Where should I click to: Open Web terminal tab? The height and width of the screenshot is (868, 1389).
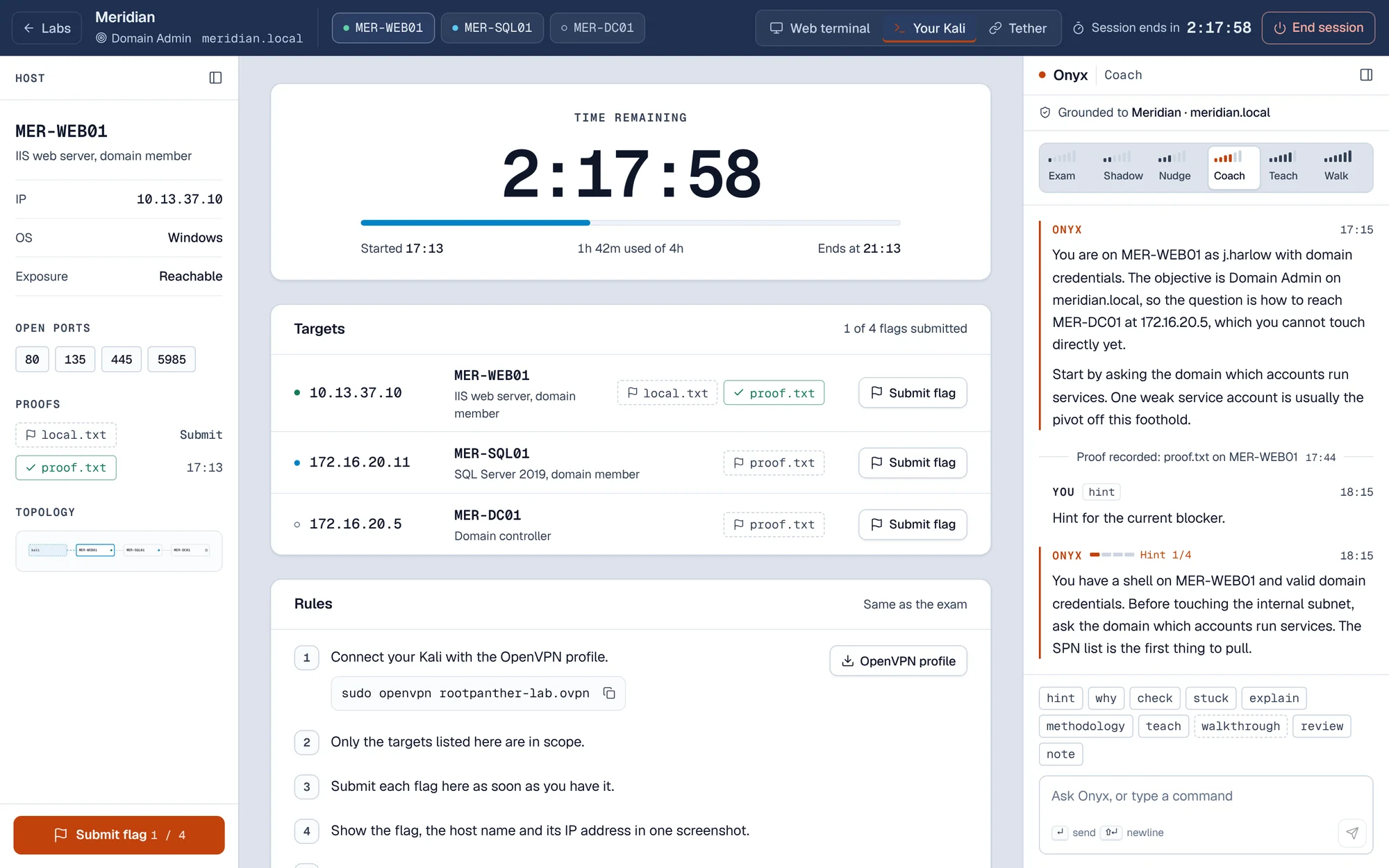(x=820, y=28)
